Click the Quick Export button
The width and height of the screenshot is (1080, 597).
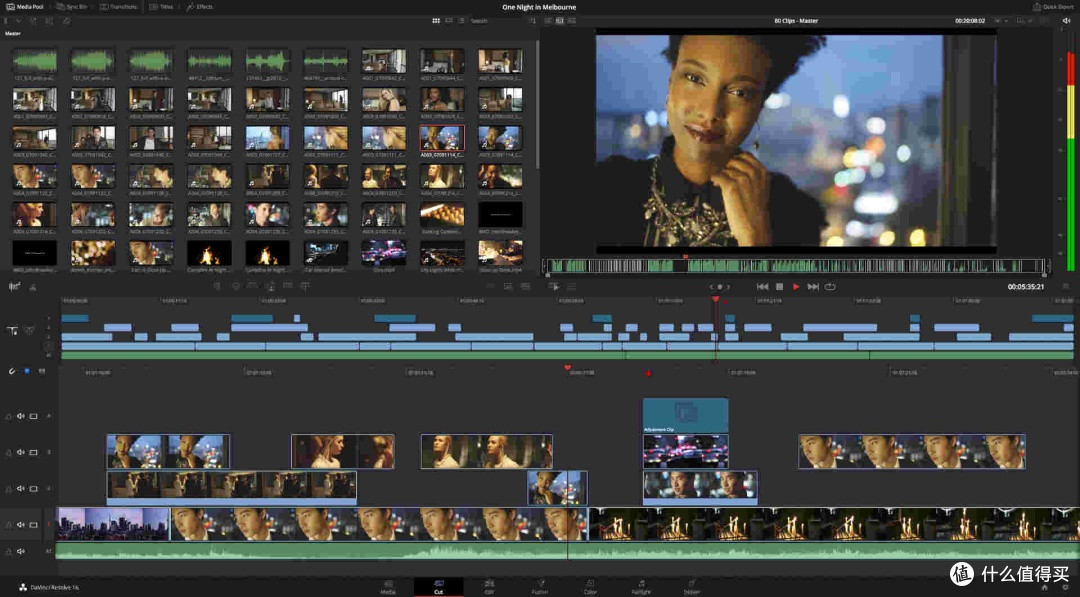point(1052,7)
